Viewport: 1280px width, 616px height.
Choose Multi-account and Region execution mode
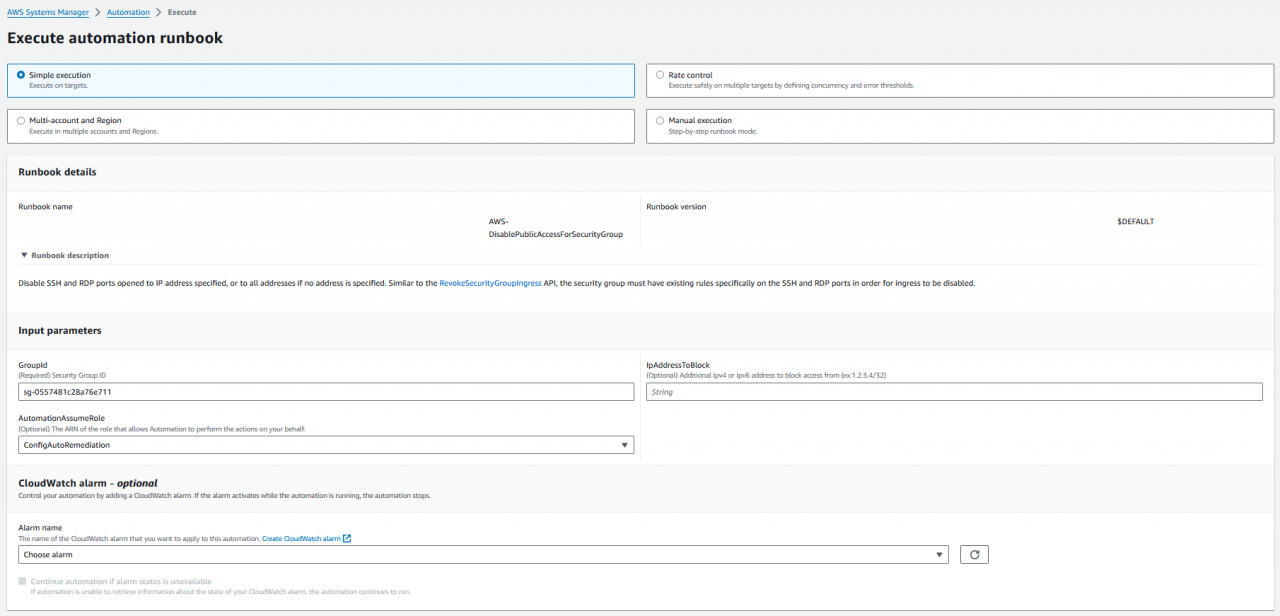coord(20,119)
